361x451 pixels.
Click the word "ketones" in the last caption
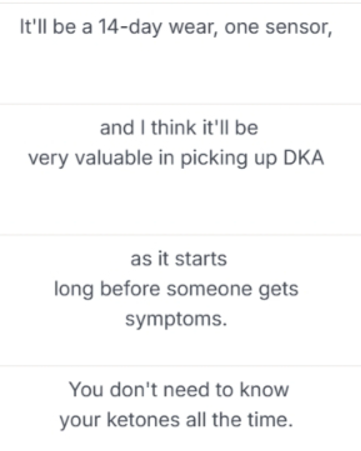pyautogui.click(x=143, y=419)
